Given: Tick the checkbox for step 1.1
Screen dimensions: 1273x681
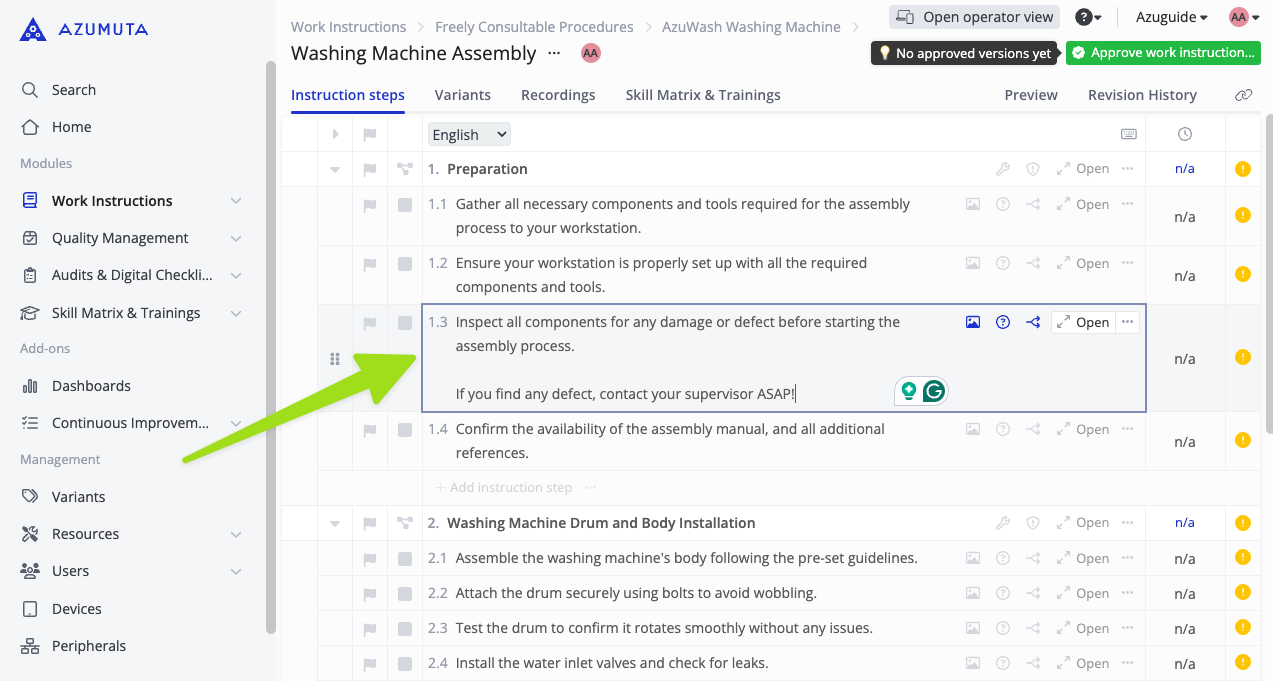Looking at the screenshot, I should coord(405,205).
